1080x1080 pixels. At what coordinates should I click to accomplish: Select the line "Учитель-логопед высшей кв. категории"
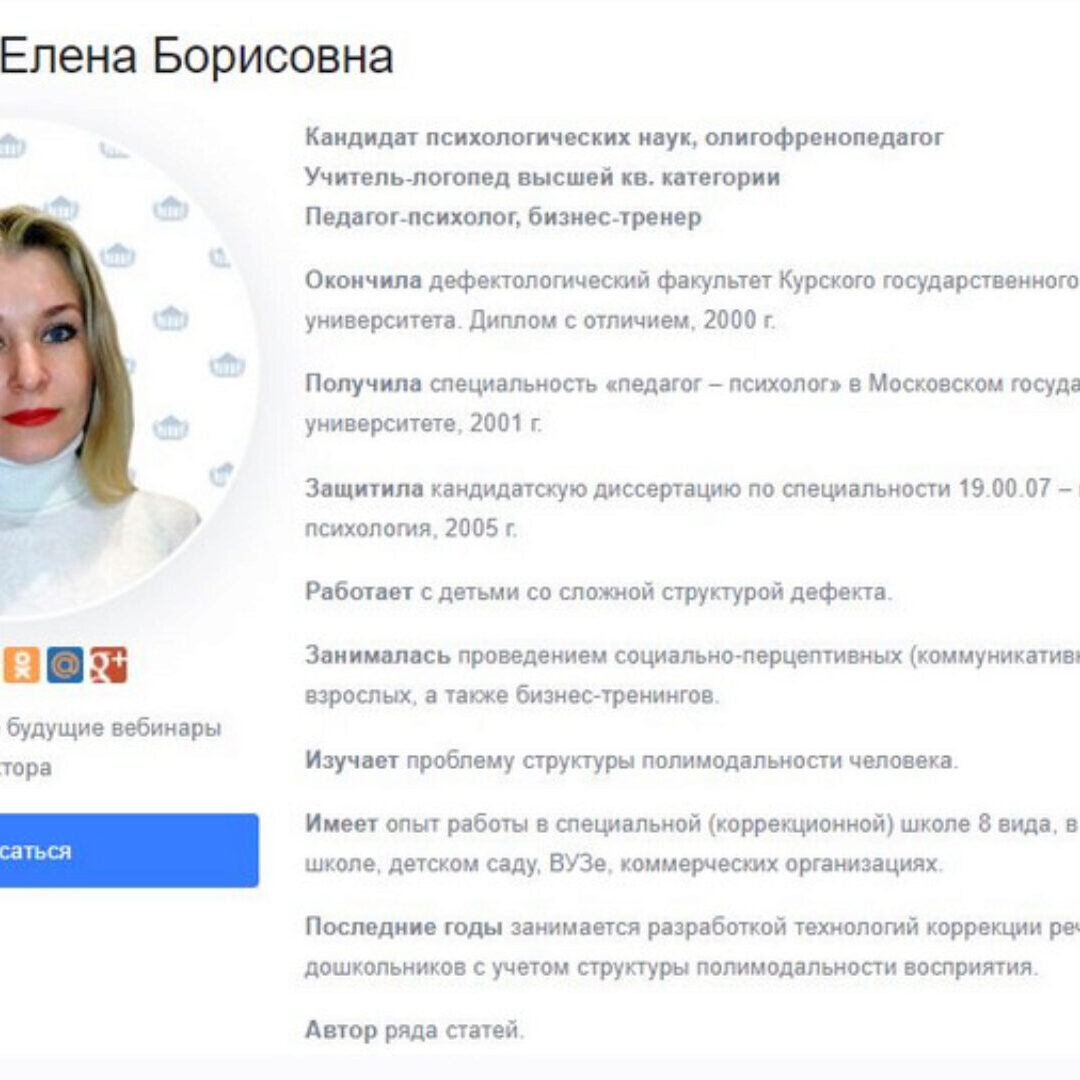click(x=543, y=178)
